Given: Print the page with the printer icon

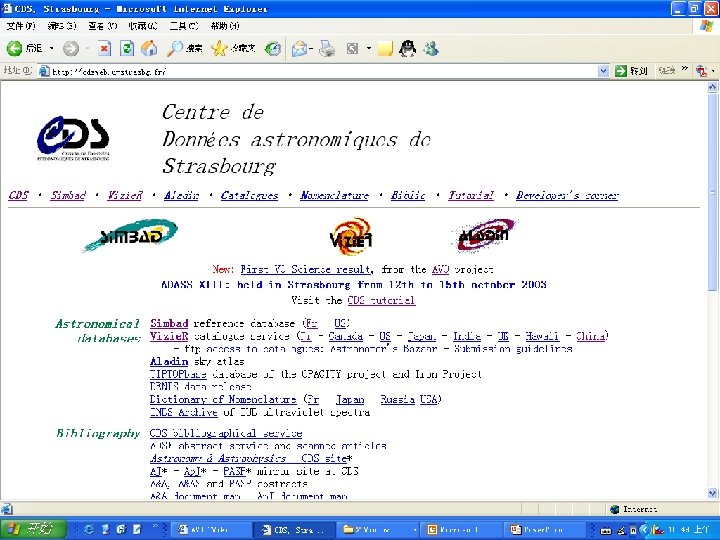Looking at the screenshot, I should click(327, 48).
